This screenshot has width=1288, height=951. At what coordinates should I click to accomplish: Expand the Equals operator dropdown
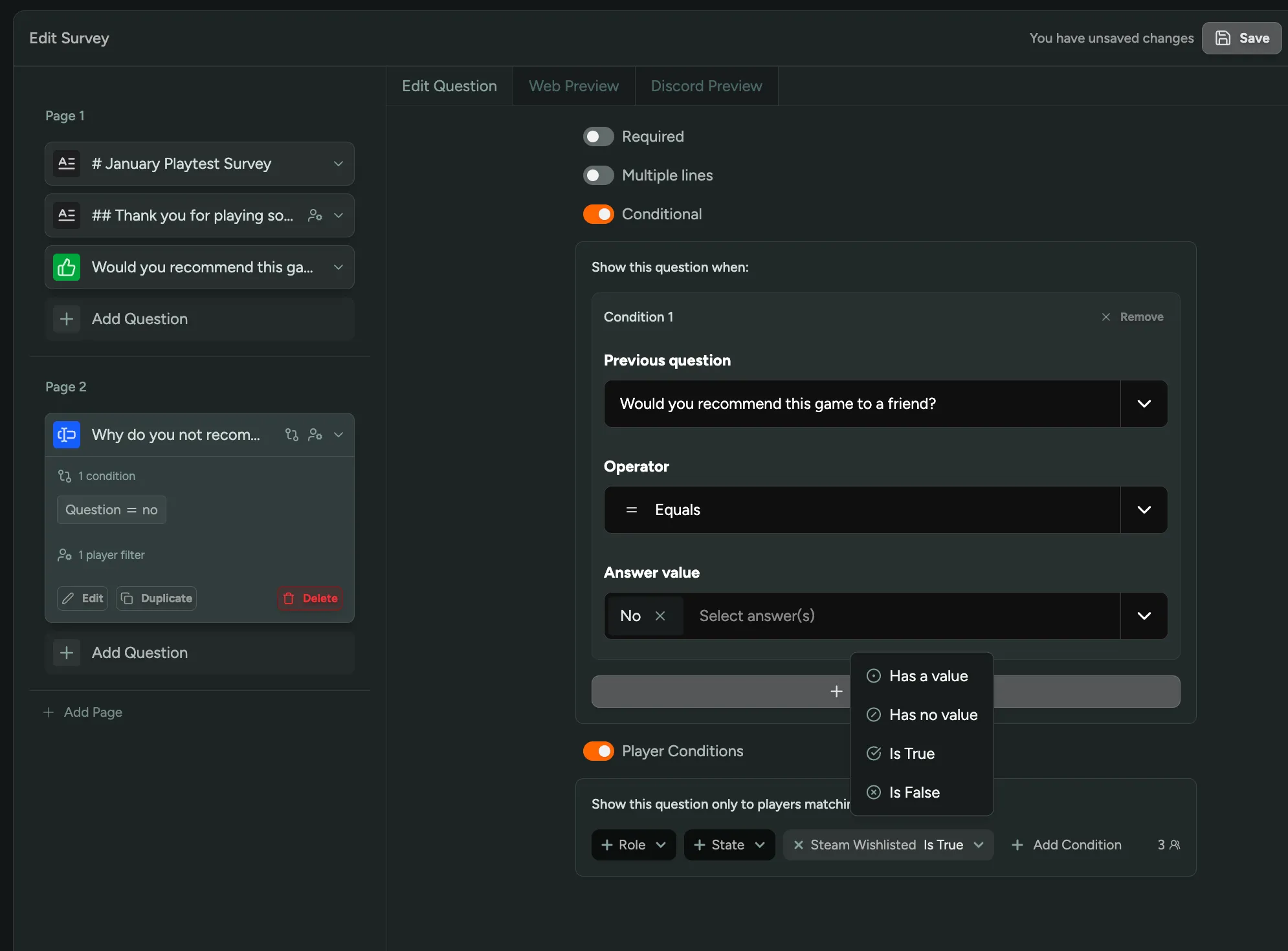(x=1144, y=510)
